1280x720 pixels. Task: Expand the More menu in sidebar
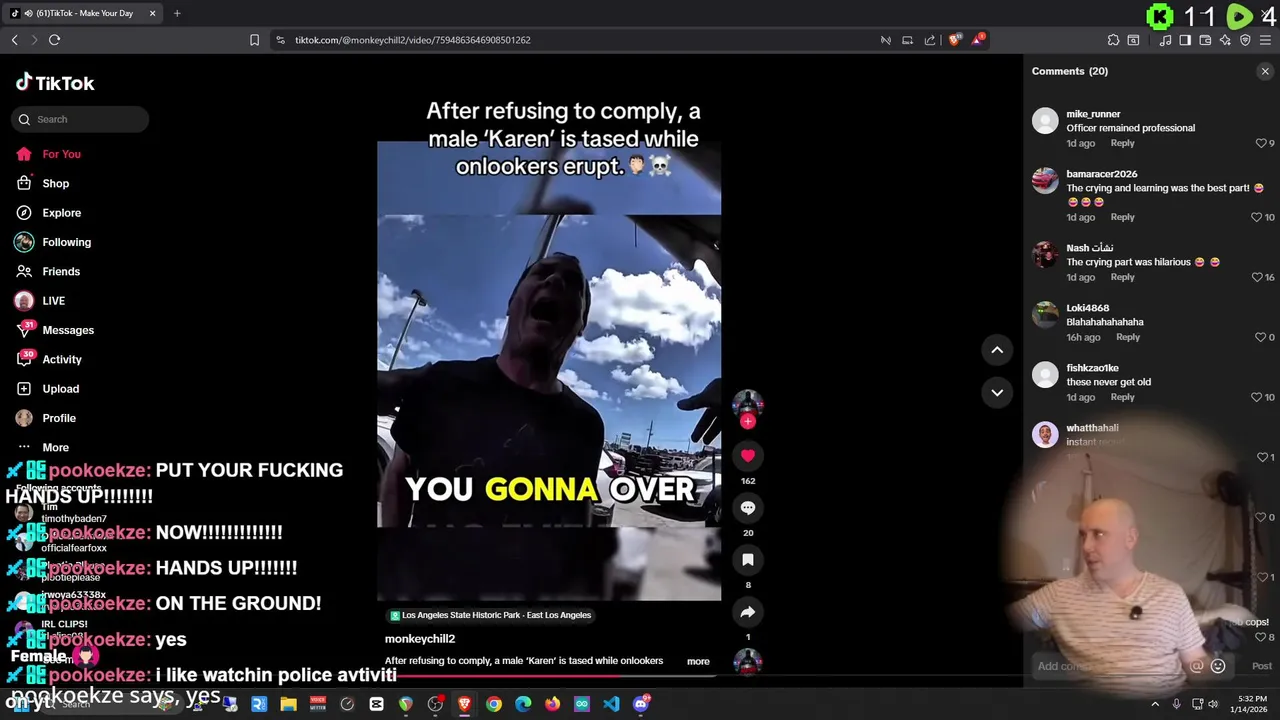coord(42,447)
